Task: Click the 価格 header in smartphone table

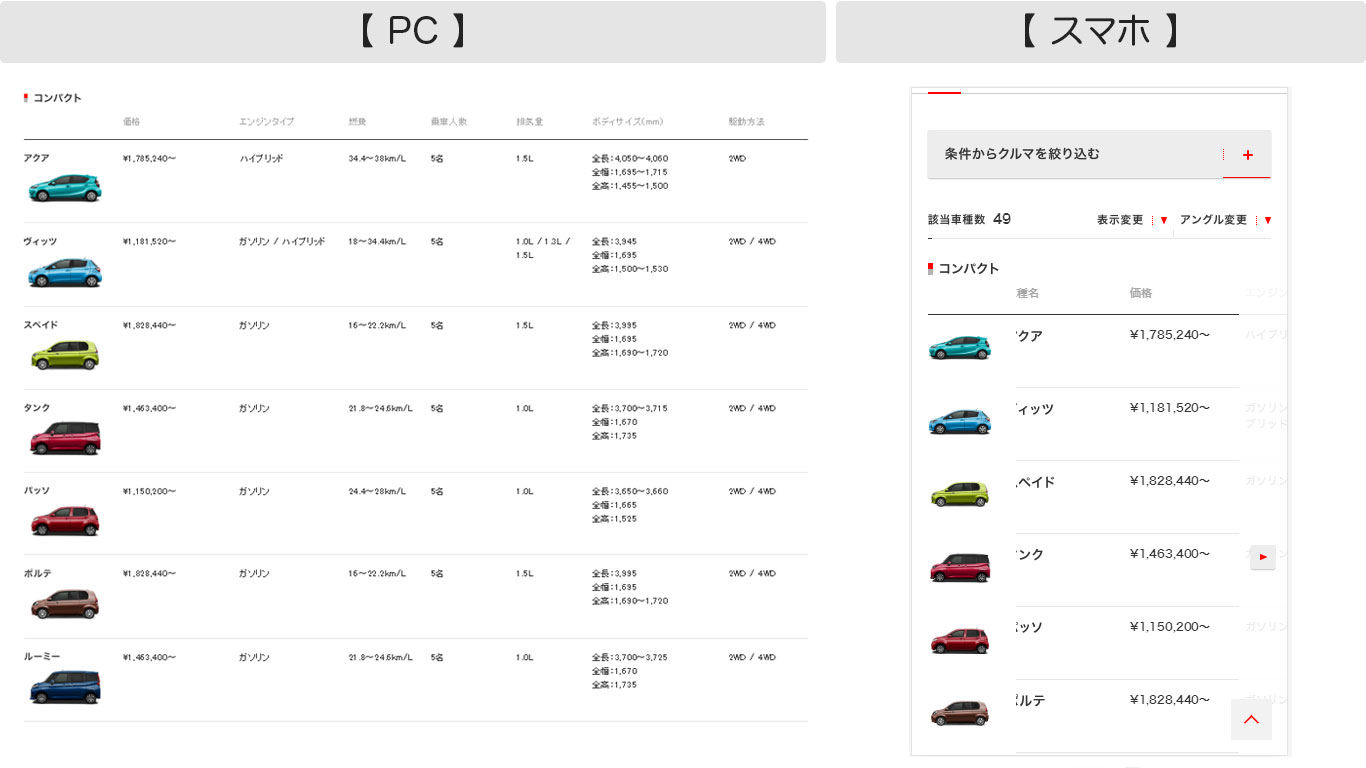Action: 1141,293
